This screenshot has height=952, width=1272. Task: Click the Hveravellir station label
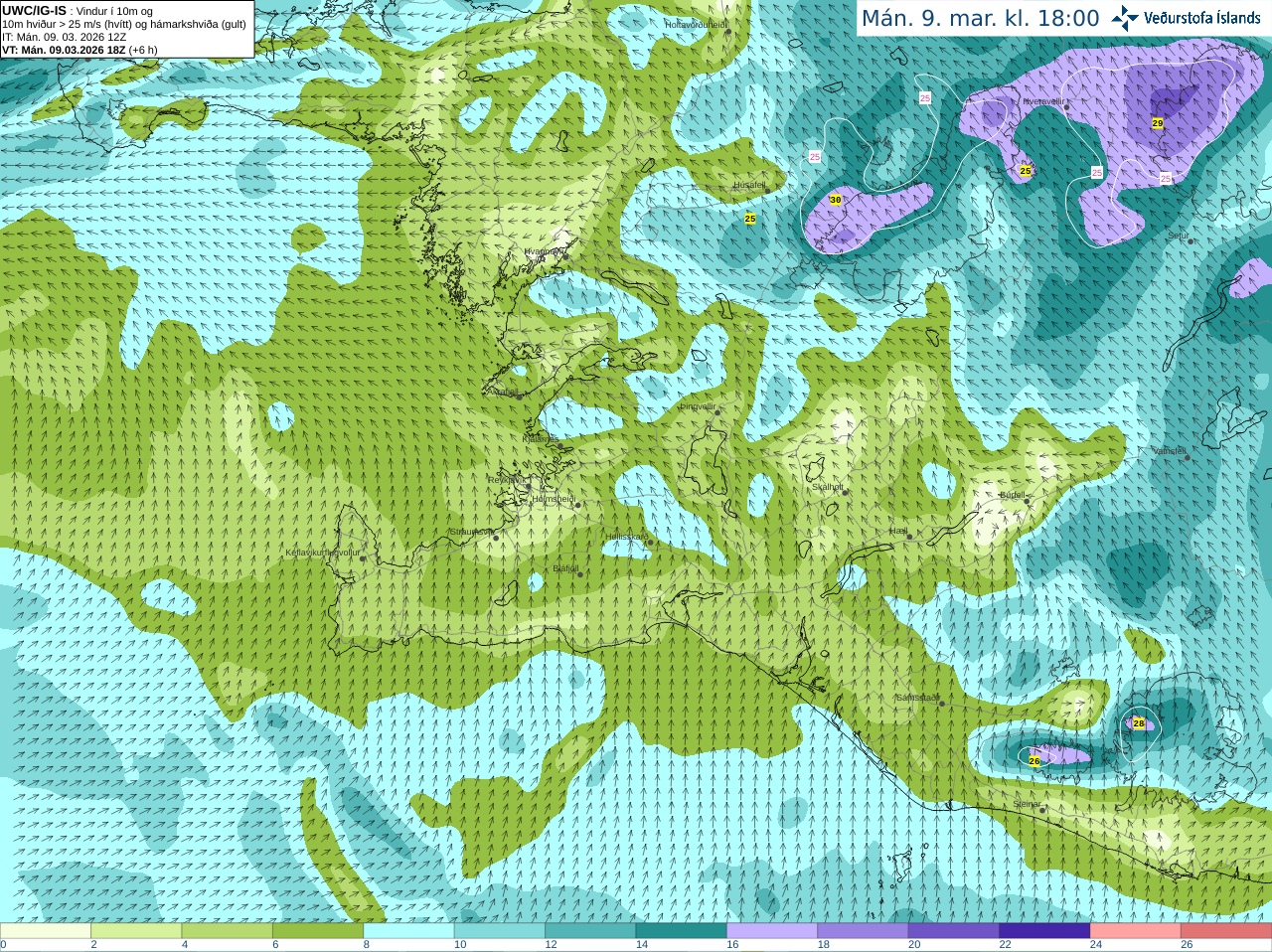coord(1042,101)
